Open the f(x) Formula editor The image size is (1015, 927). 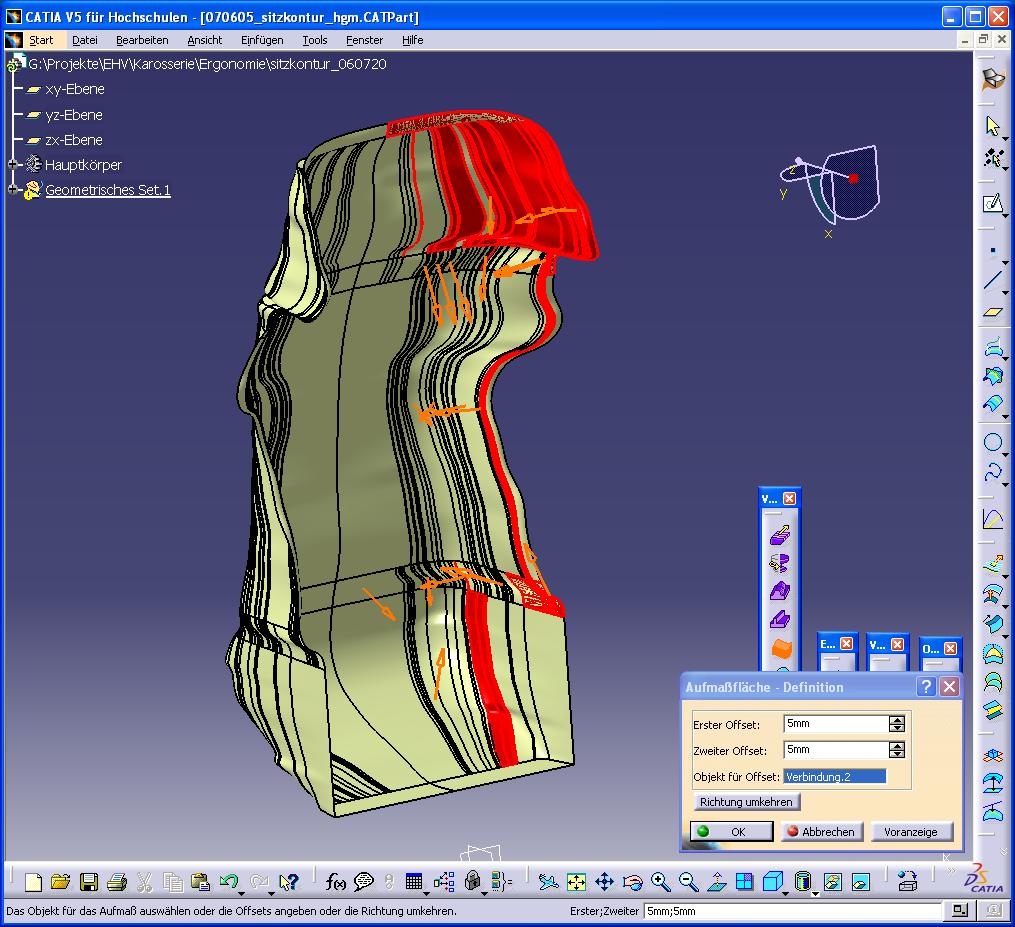click(335, 882)
